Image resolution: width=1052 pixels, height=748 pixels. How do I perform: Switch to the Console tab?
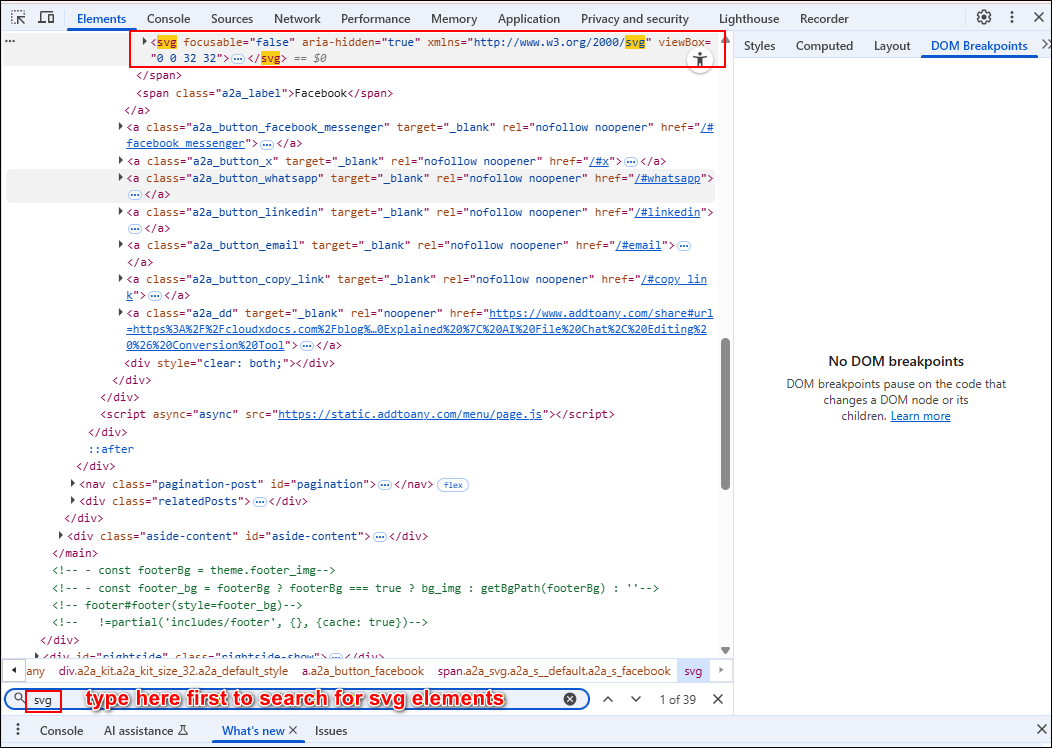[x=168, y=19]
